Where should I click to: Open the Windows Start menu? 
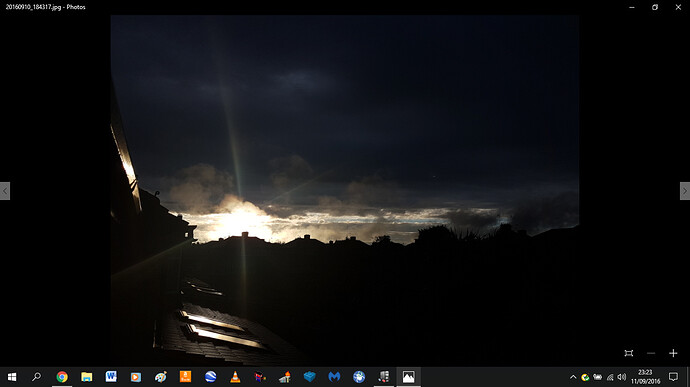click(x=12, y=377)
